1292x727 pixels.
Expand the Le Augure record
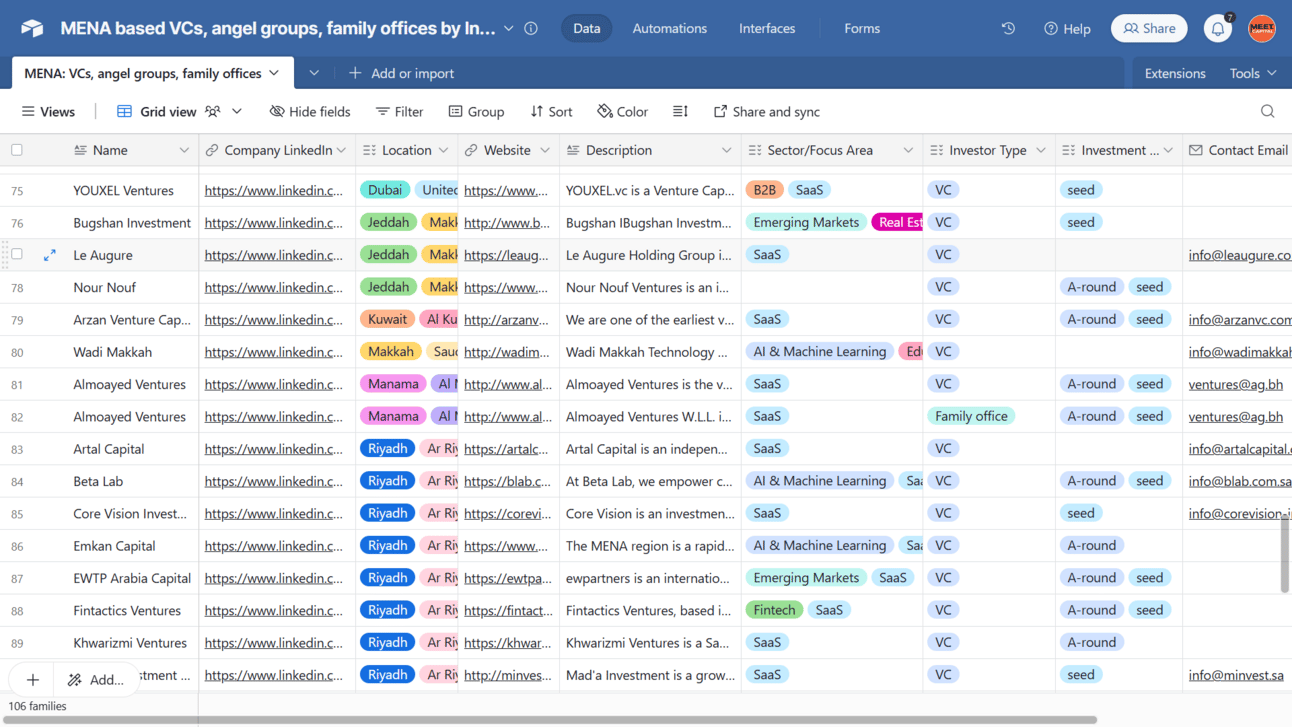[49, 256]
